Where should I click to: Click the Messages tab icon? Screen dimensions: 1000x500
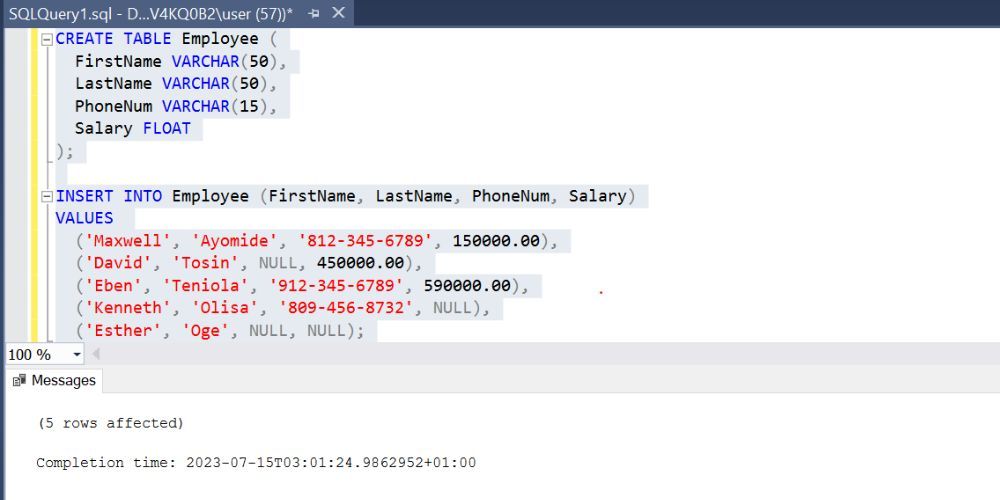(19, 380)
